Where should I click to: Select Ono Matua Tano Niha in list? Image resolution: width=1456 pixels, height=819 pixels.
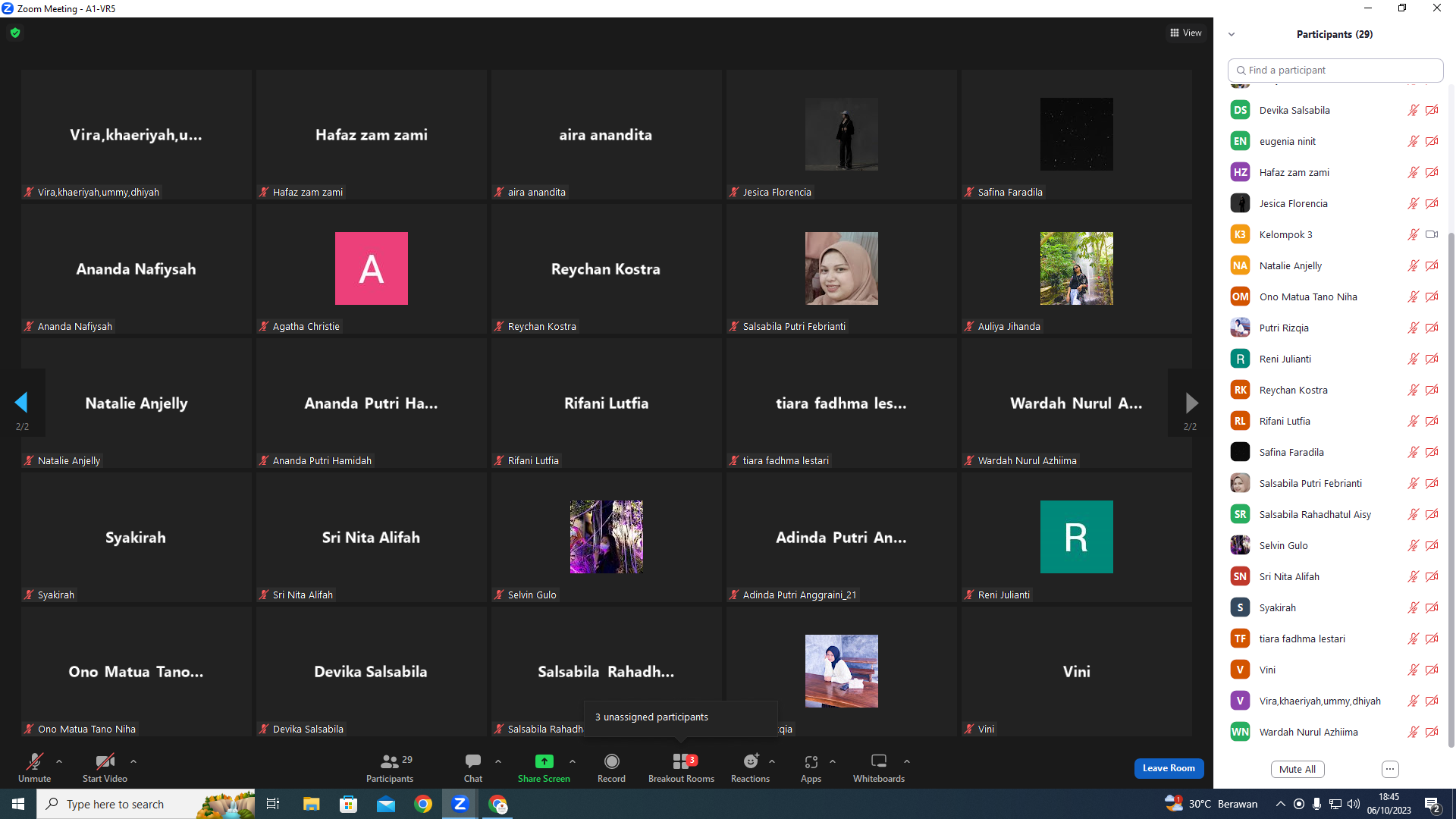pos(1335,297)
